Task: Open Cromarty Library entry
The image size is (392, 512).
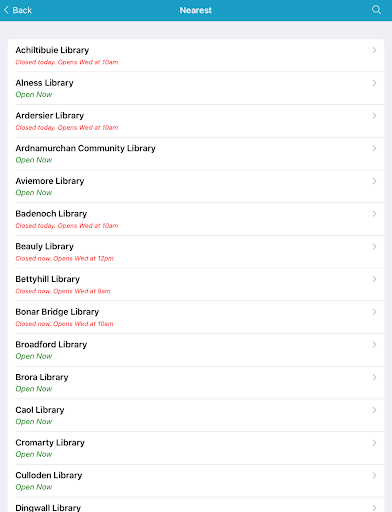Action: (x=196, y=448)
